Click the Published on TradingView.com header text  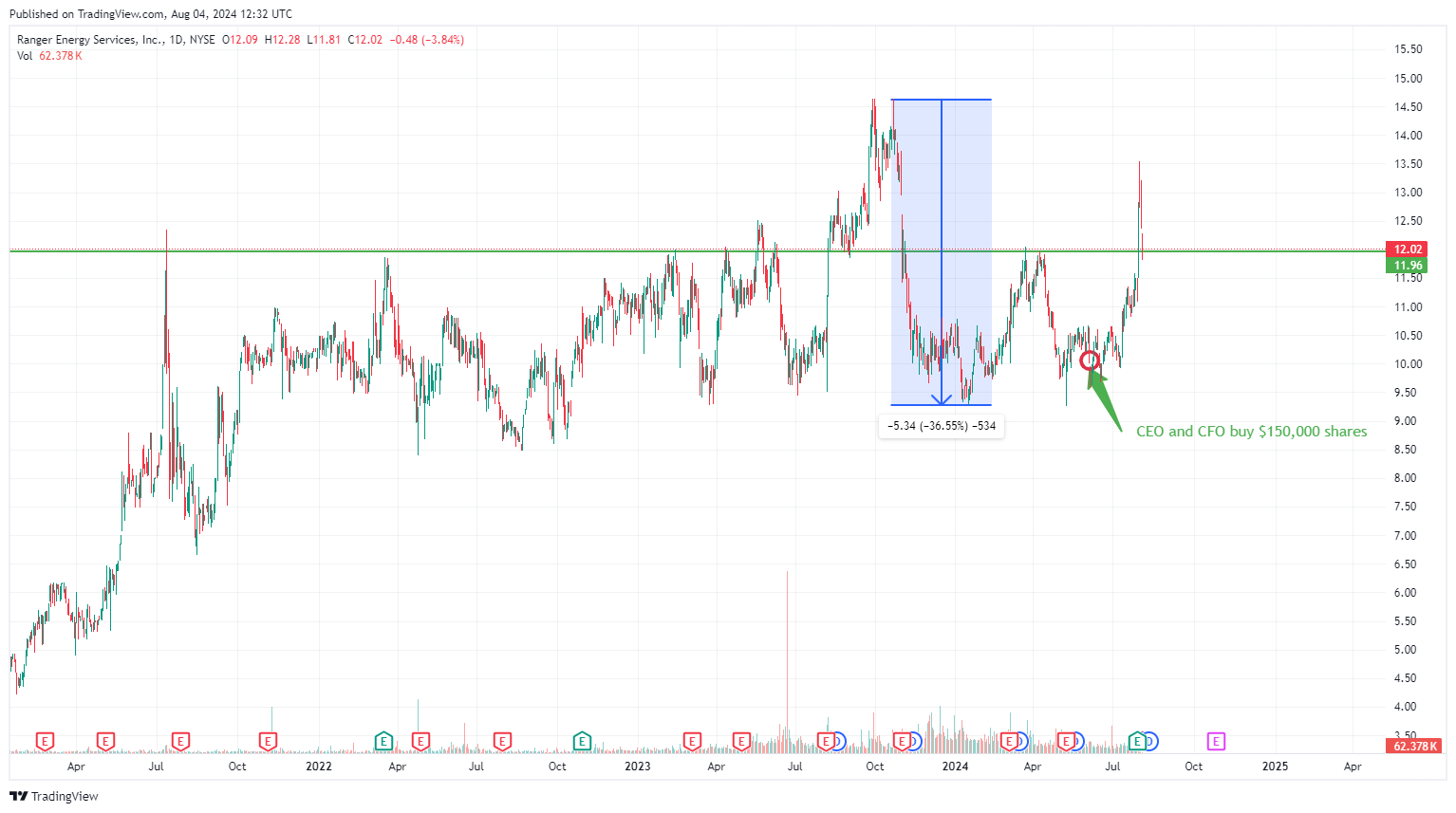pos(151,14)
